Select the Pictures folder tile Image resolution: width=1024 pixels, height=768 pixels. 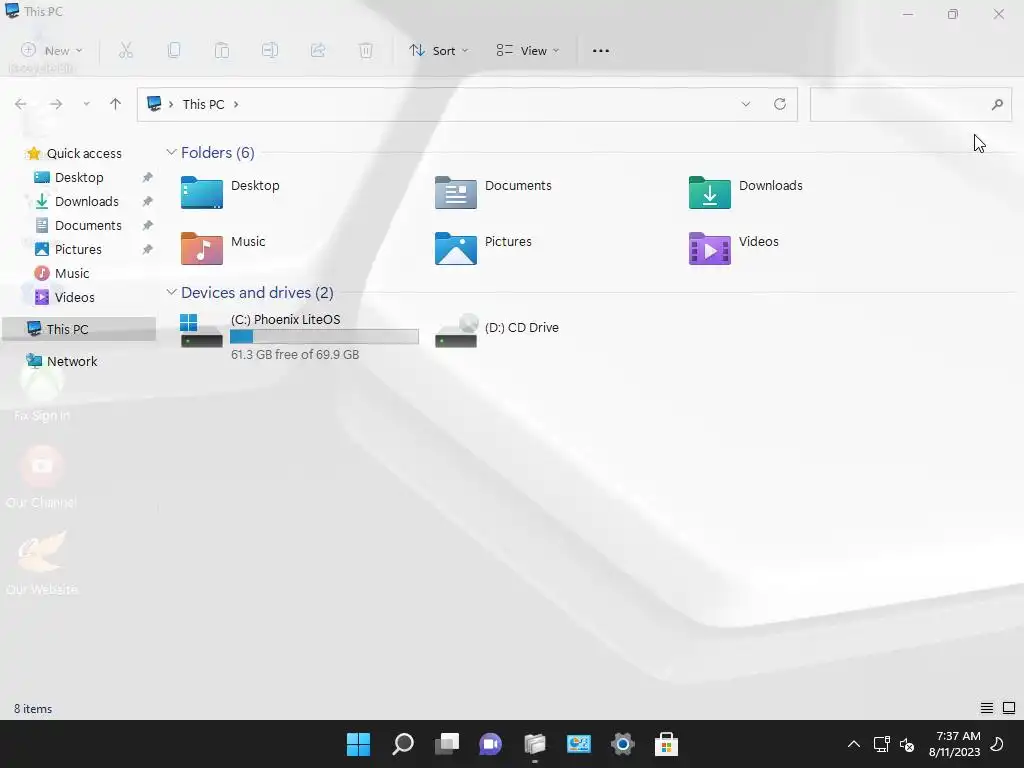(483, 248)
